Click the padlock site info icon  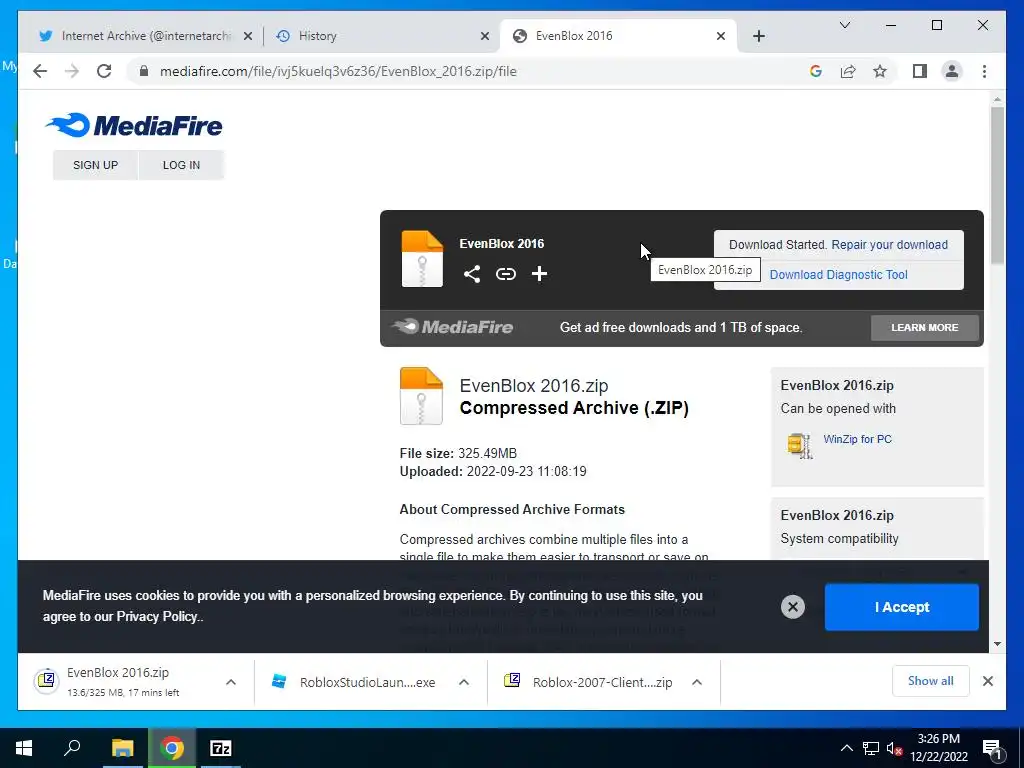tap(144, 71)
